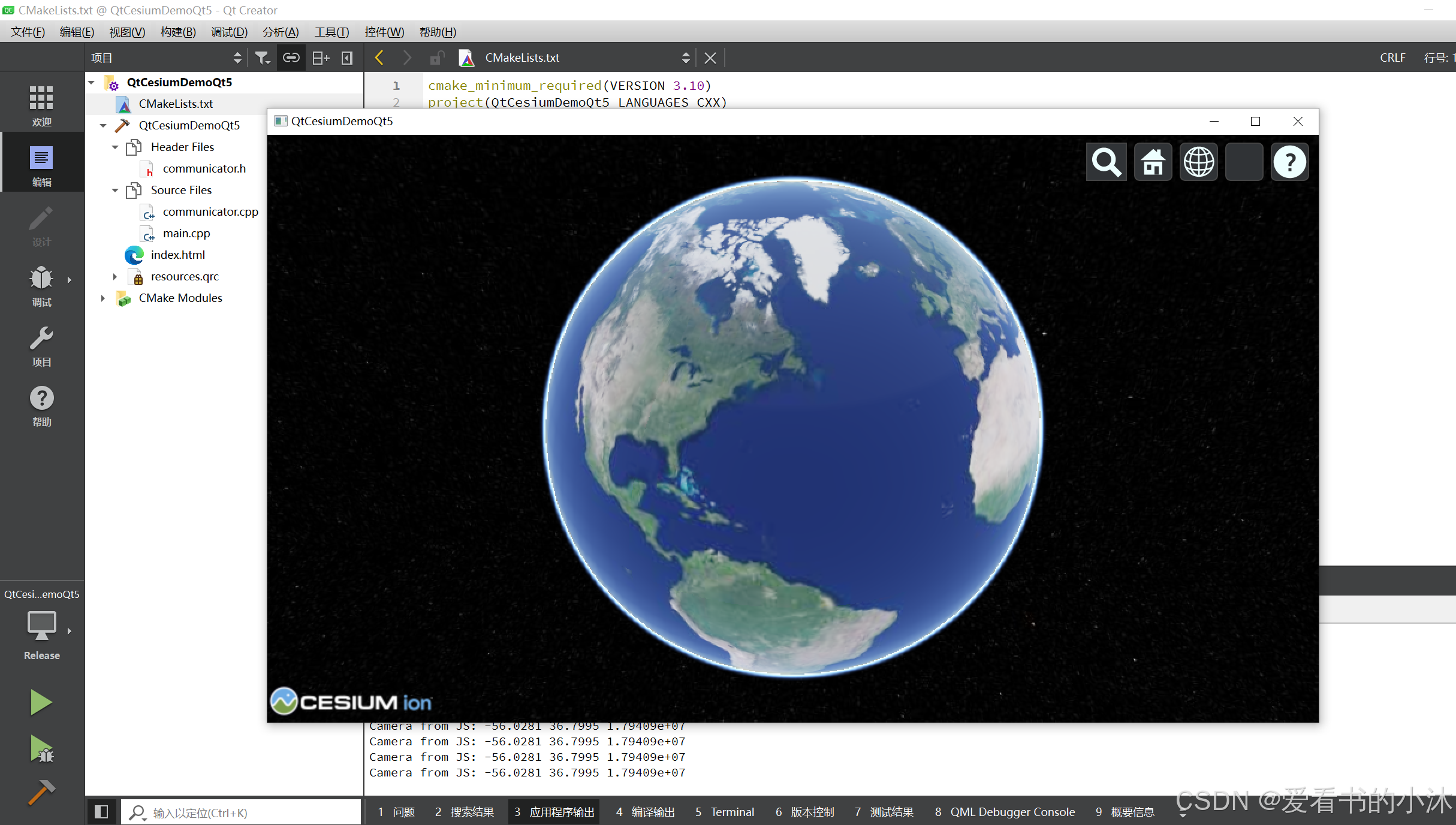
Task: Start debugging with the play-bug button
Action: coord(41,749)
